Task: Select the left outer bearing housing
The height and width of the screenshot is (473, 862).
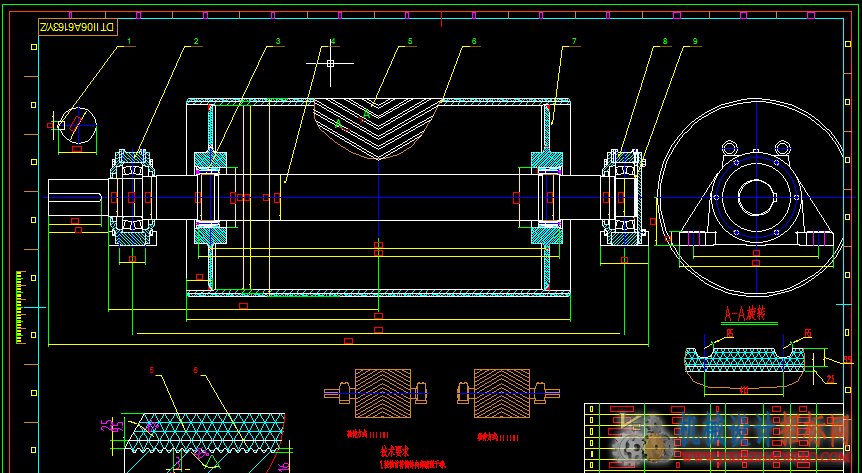Action: click(x=132, y=197)
